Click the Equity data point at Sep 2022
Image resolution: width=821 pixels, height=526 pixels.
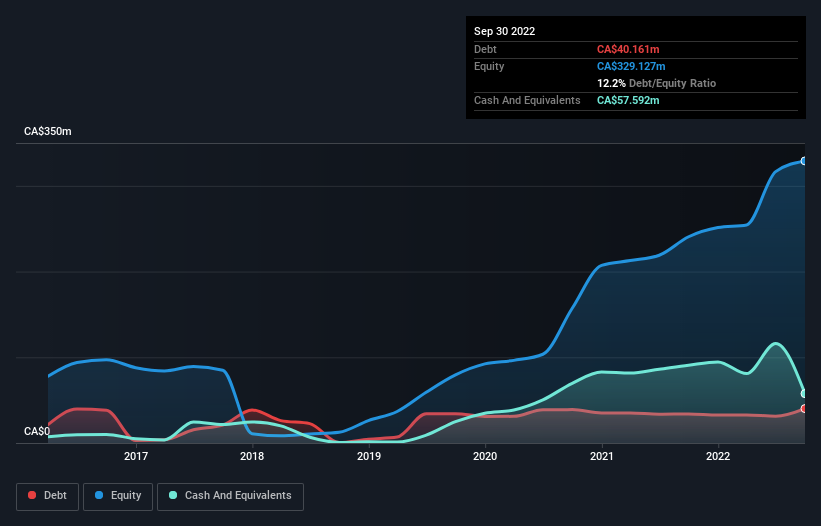[x=804, y=161]
